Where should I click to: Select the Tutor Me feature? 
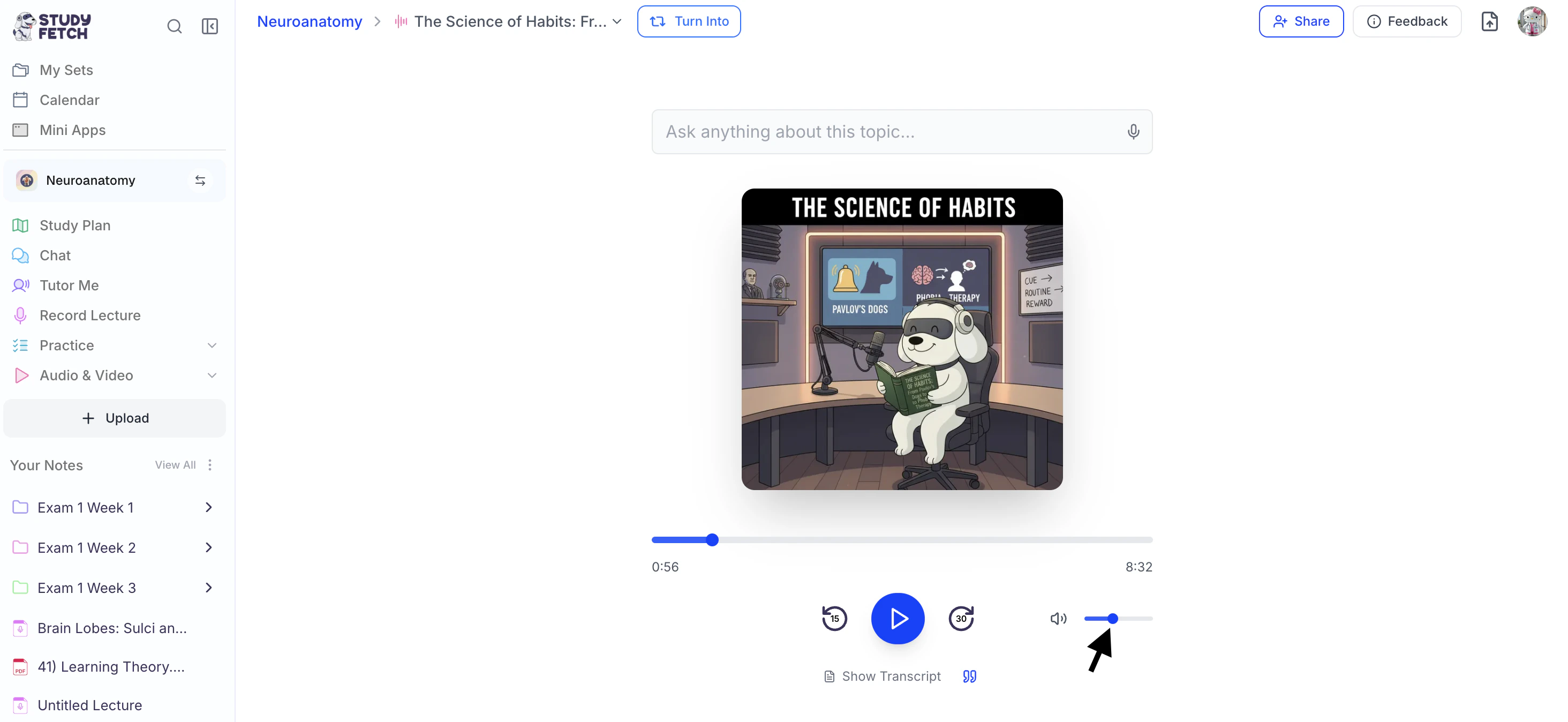click(70, 285)
